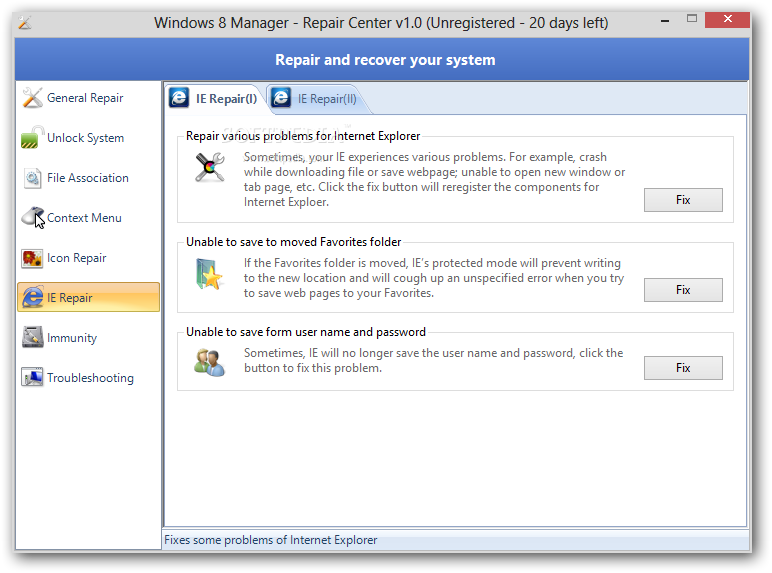Click 'Unable to save form user name and password' heading
Screen dimensions: 772x573
point(306,332)
